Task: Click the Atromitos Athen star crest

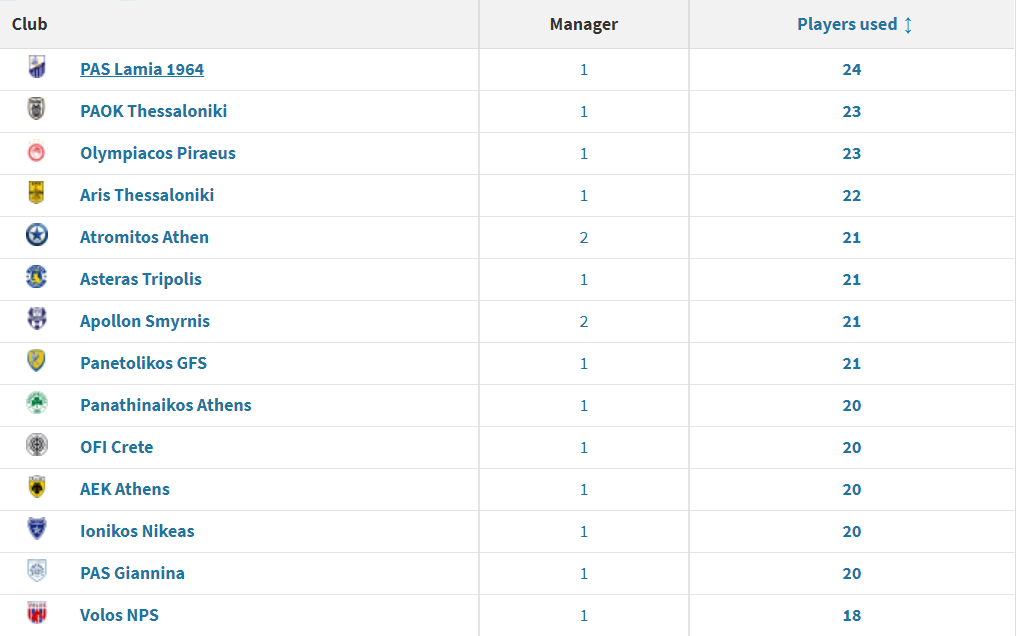Action: 37,235
